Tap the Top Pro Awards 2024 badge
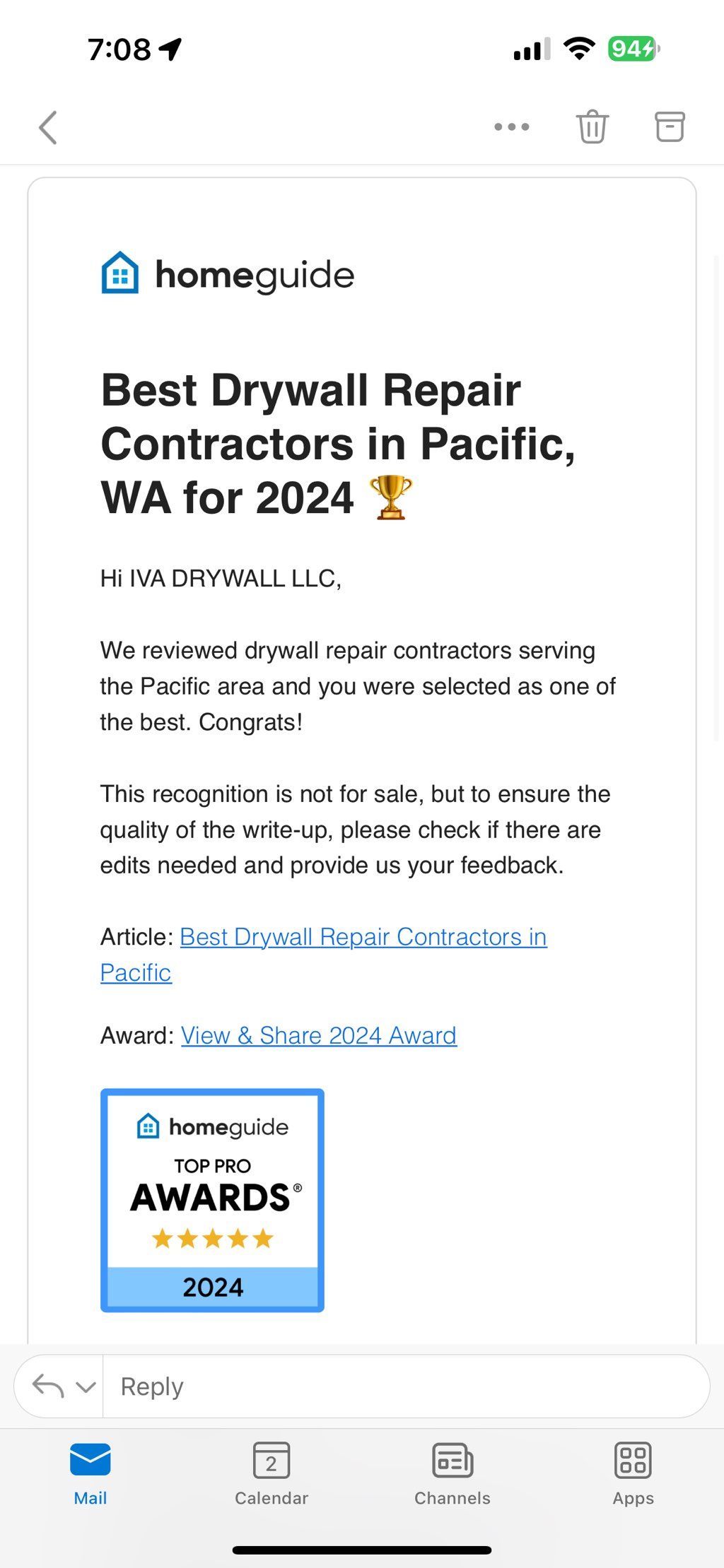 click(x=212, y=1201)
